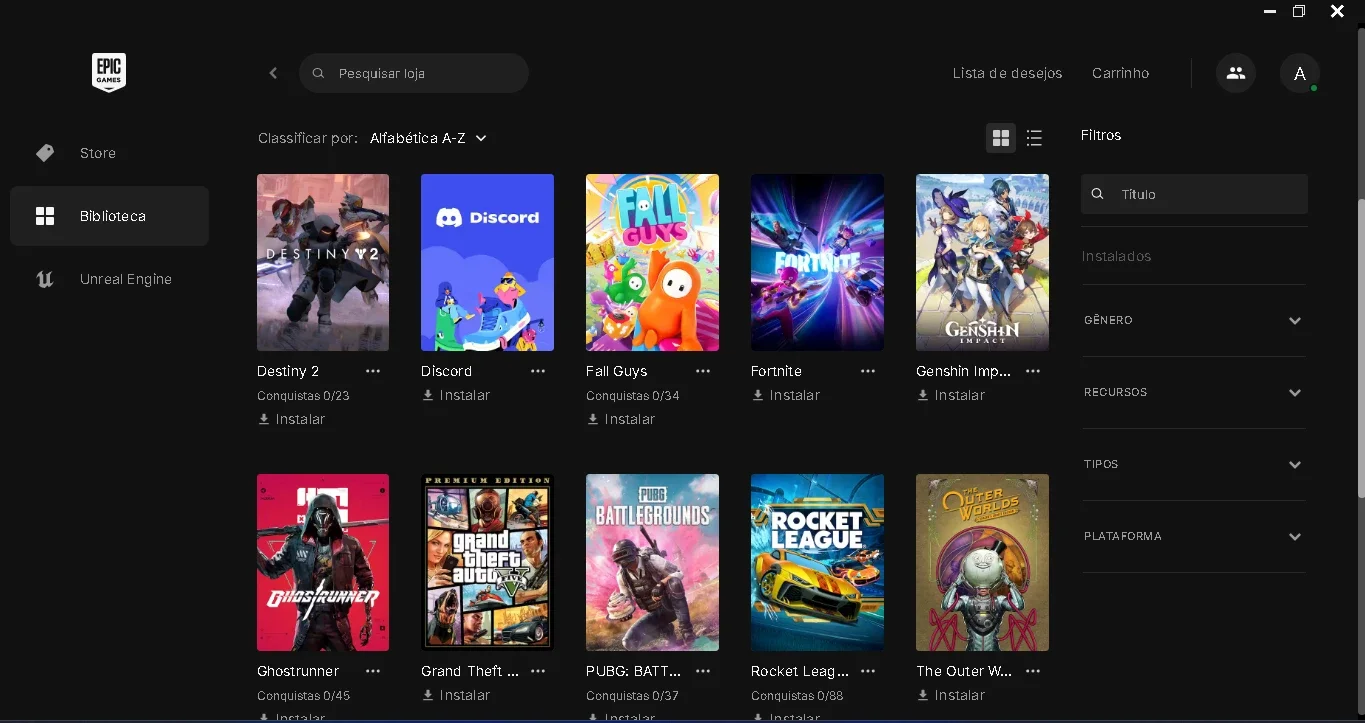Viewport: 1365px width, 723px height.
Task: Click Conquistas 0/23 under Destiny 2
Action: pos(303,396)
